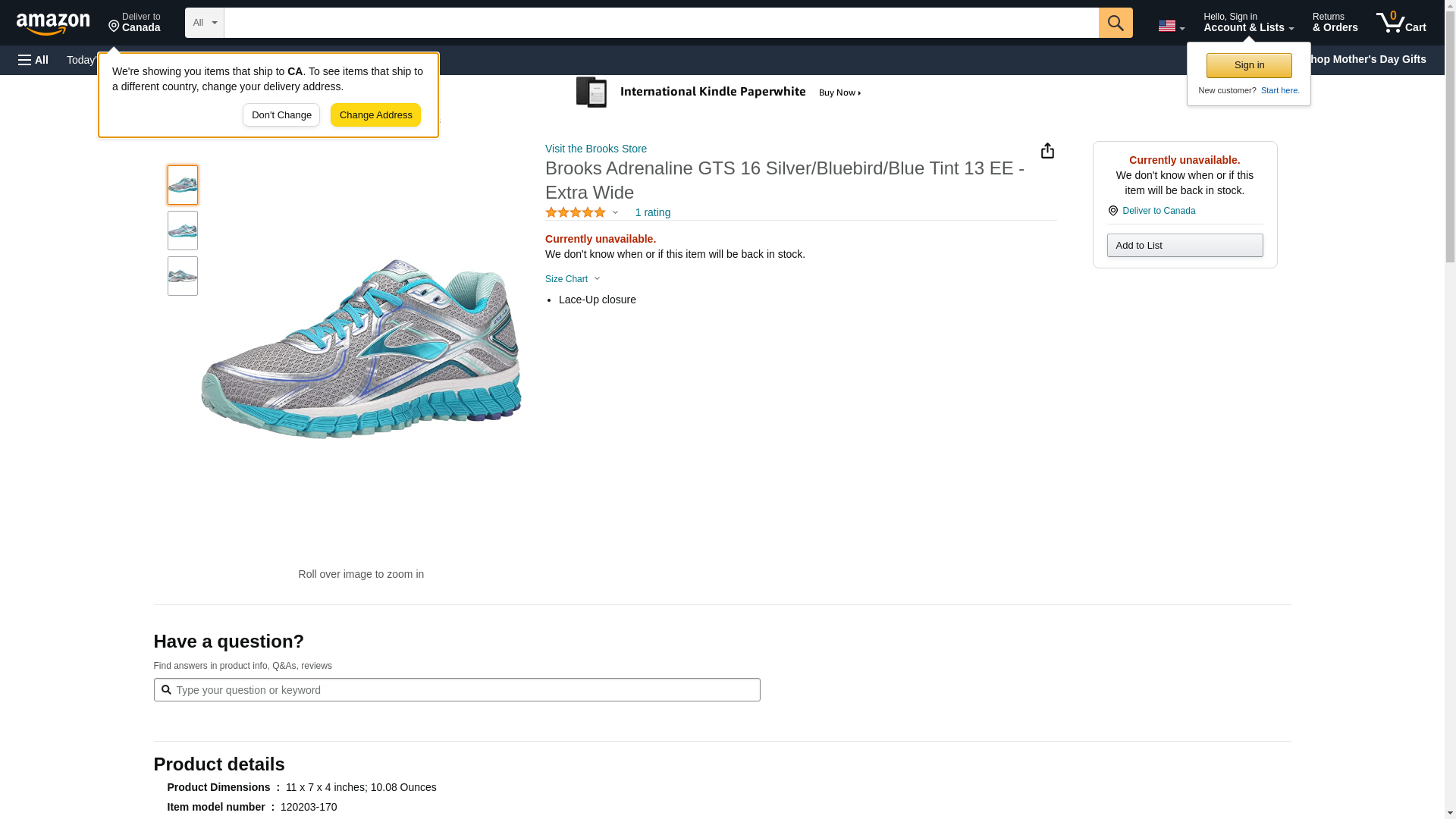The height and width of the screenshot is (819, 1456).
Task: Click the share icon beside the product title
Action: click(1047, 151)
